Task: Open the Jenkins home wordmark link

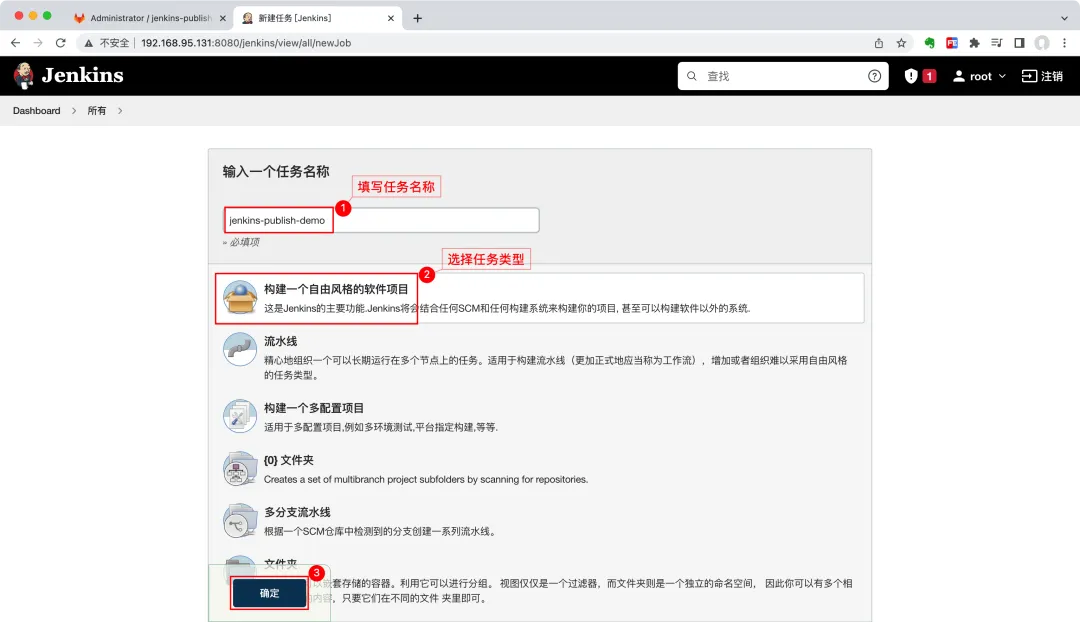Action: pos(83,75)
